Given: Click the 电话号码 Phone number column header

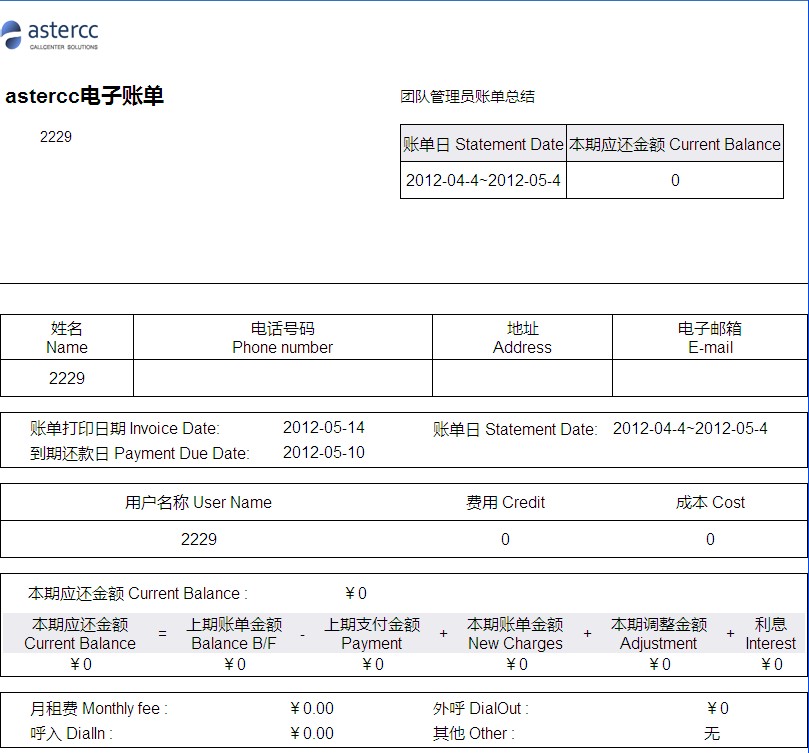Looking at the screenshot, I should point(282,338).
